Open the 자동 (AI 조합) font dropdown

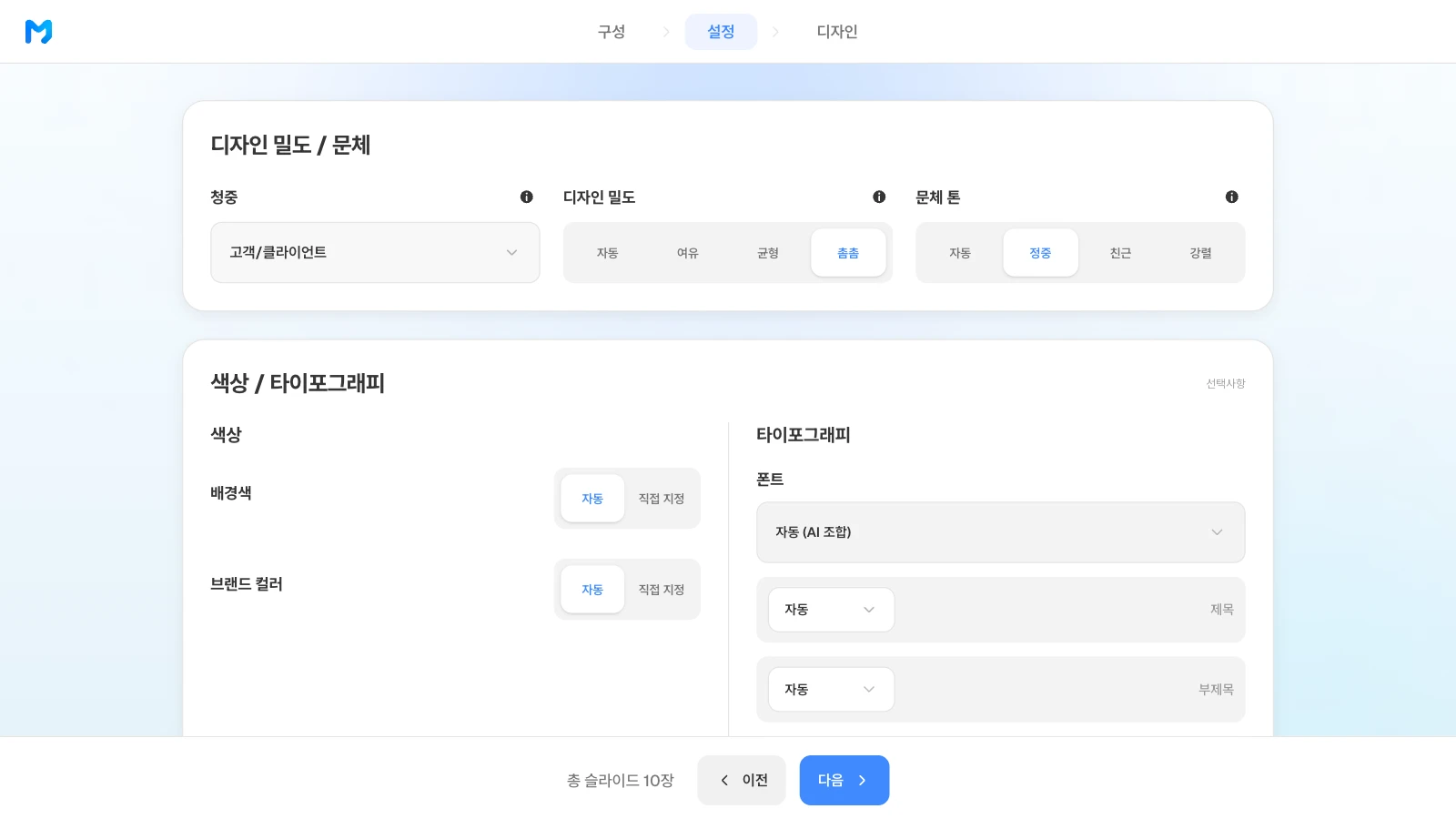(1000, 532)
